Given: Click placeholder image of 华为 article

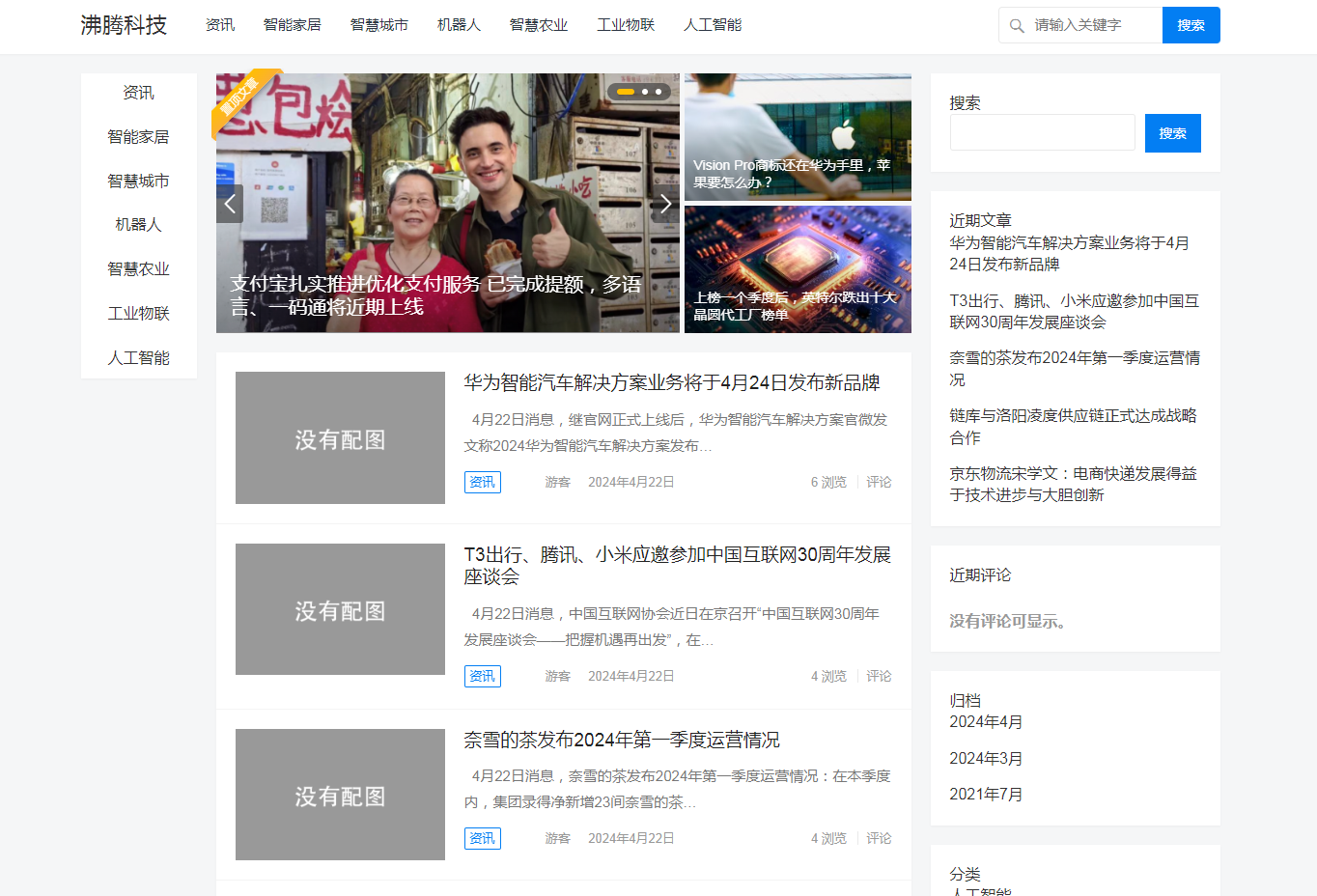Looking at the screenshot, I should click(340, 437).
